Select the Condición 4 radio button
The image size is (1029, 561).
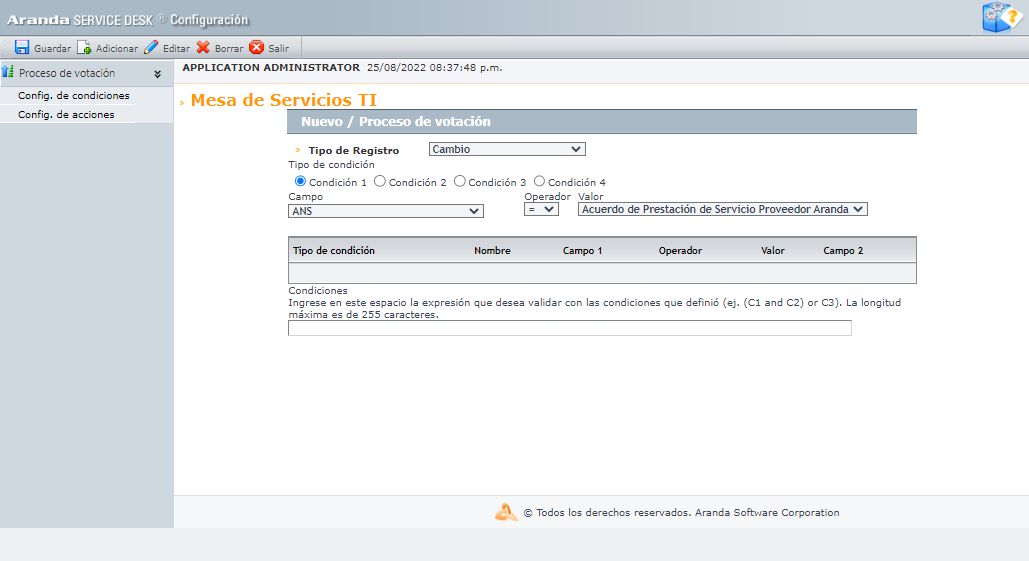click(539, 181)
